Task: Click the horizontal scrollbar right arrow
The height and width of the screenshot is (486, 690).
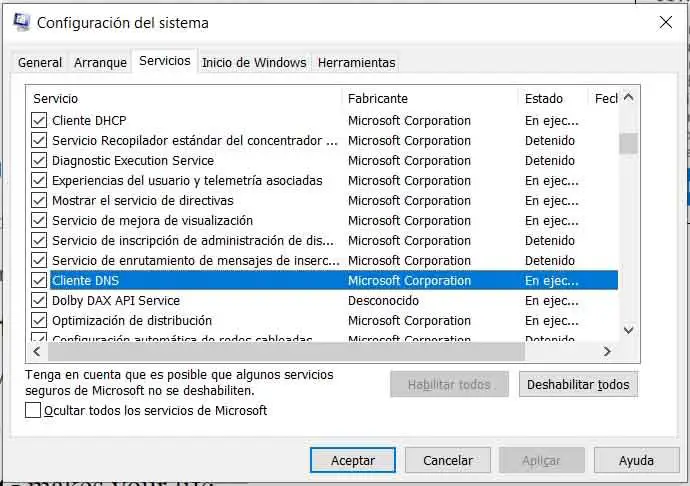Action: (607, 352)
